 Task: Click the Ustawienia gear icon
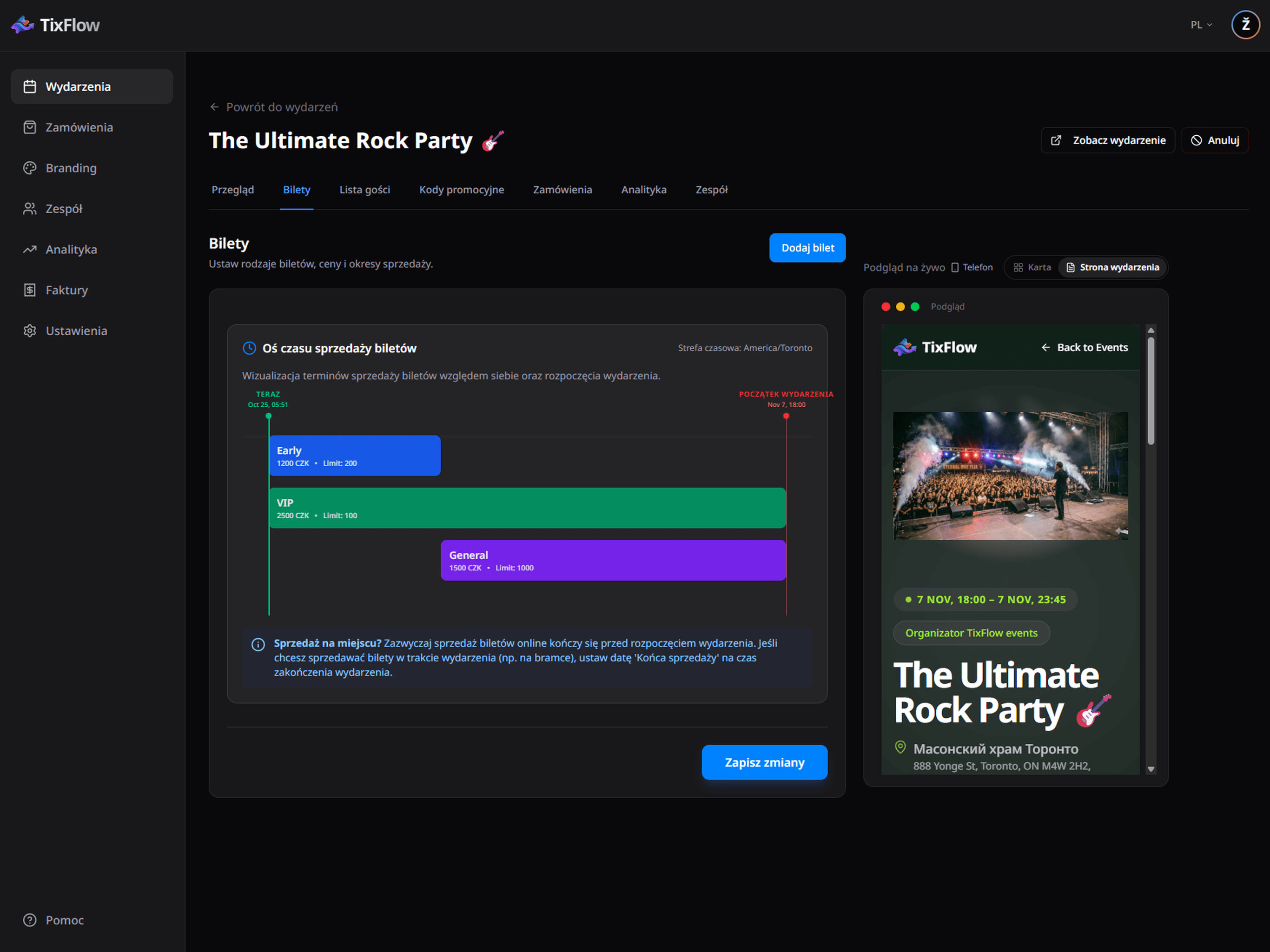(x=30, y=331)
